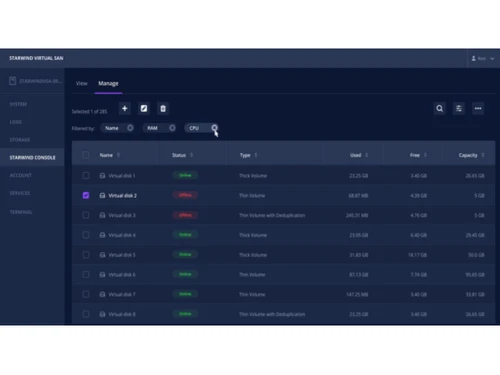Open System in the sidebar
Image resolution: width=500 pixels, height=375 pixels.
(x=18, y=104)
